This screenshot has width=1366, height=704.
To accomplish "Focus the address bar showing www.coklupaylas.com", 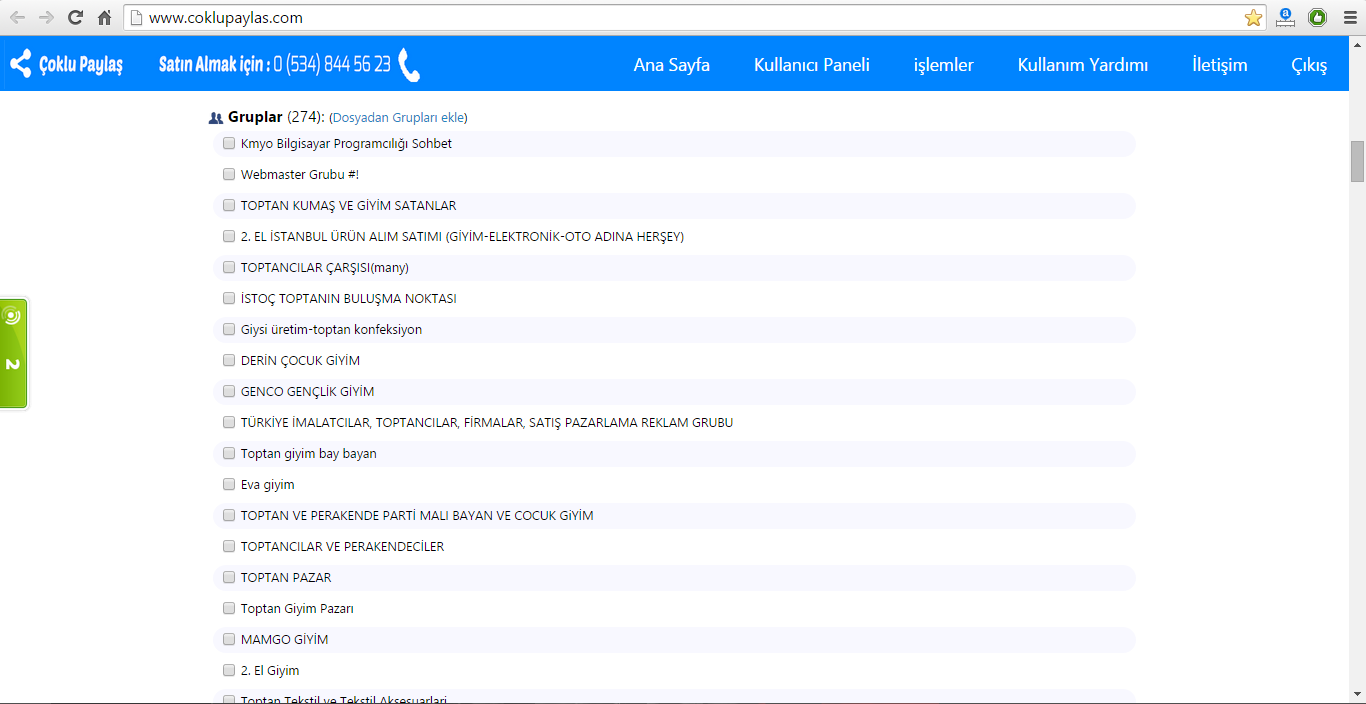I will coord(683,17).
